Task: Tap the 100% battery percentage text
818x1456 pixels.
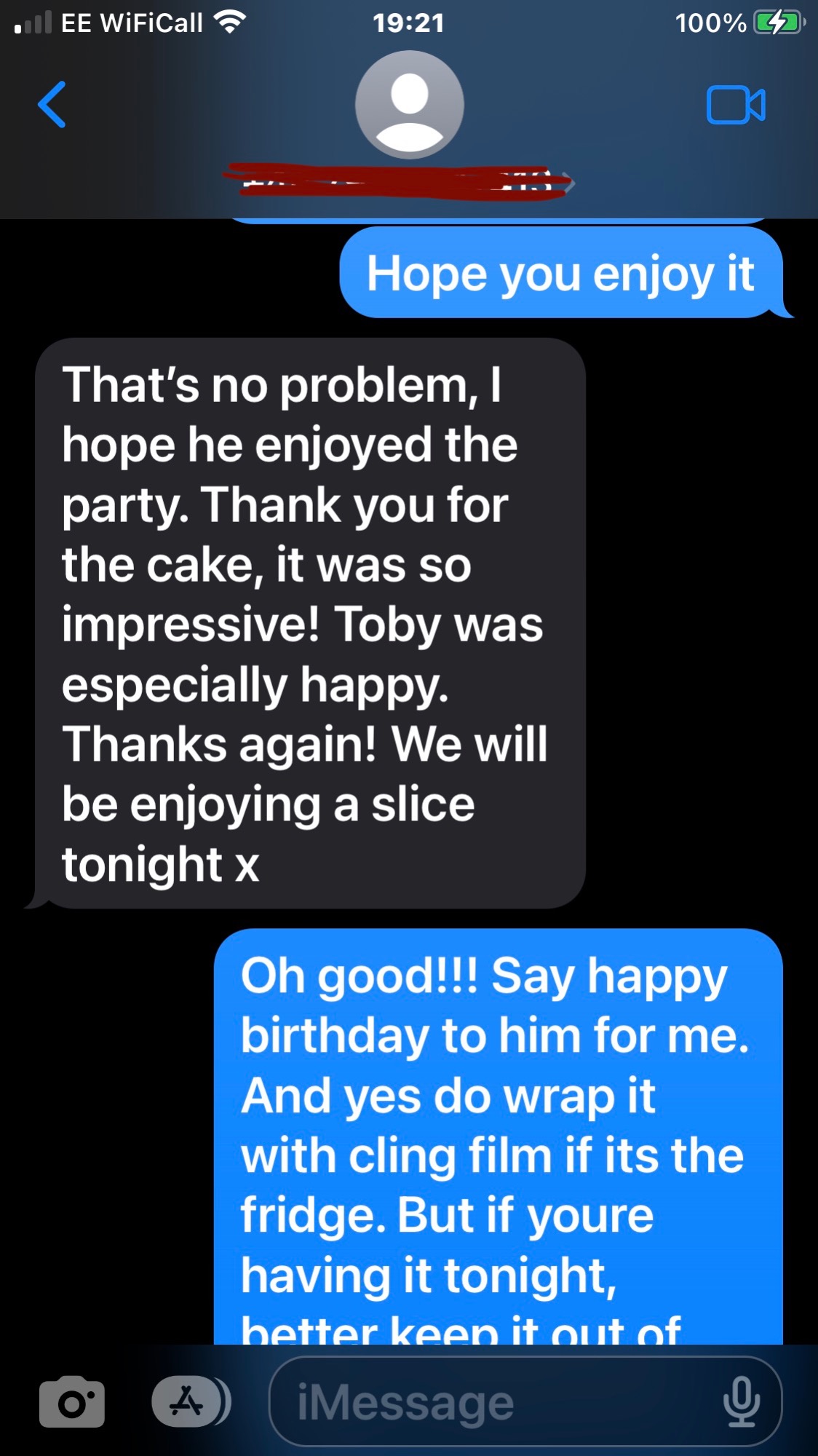Action: (710, 23)
